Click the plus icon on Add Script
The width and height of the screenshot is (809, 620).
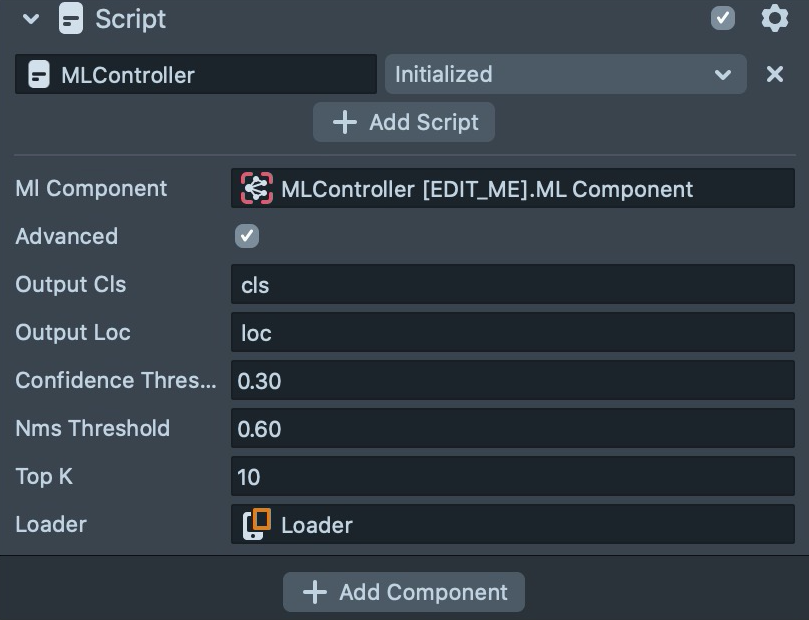345,122
